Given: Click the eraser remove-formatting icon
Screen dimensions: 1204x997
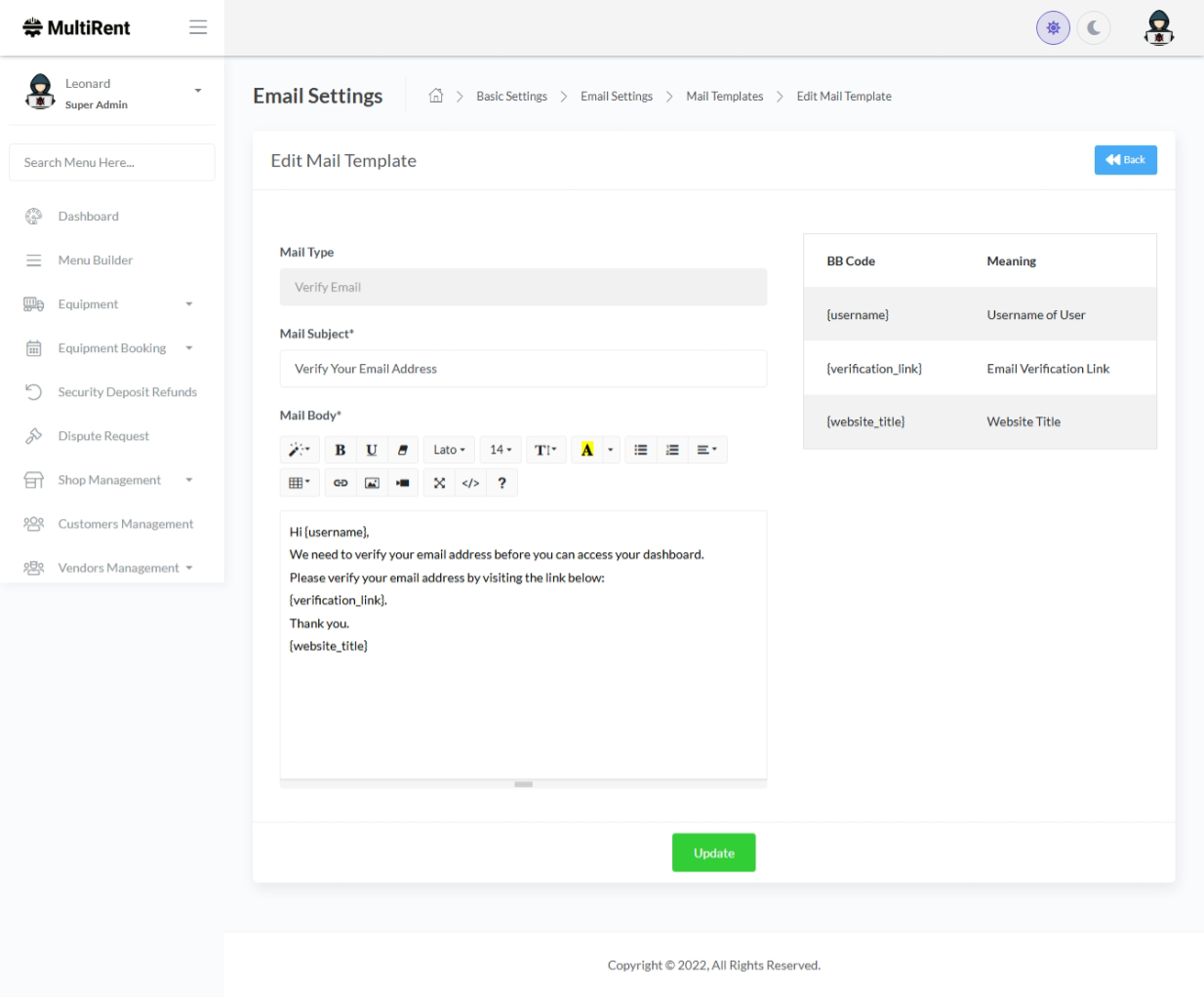Looking at the screenshot, I should 403,450.
